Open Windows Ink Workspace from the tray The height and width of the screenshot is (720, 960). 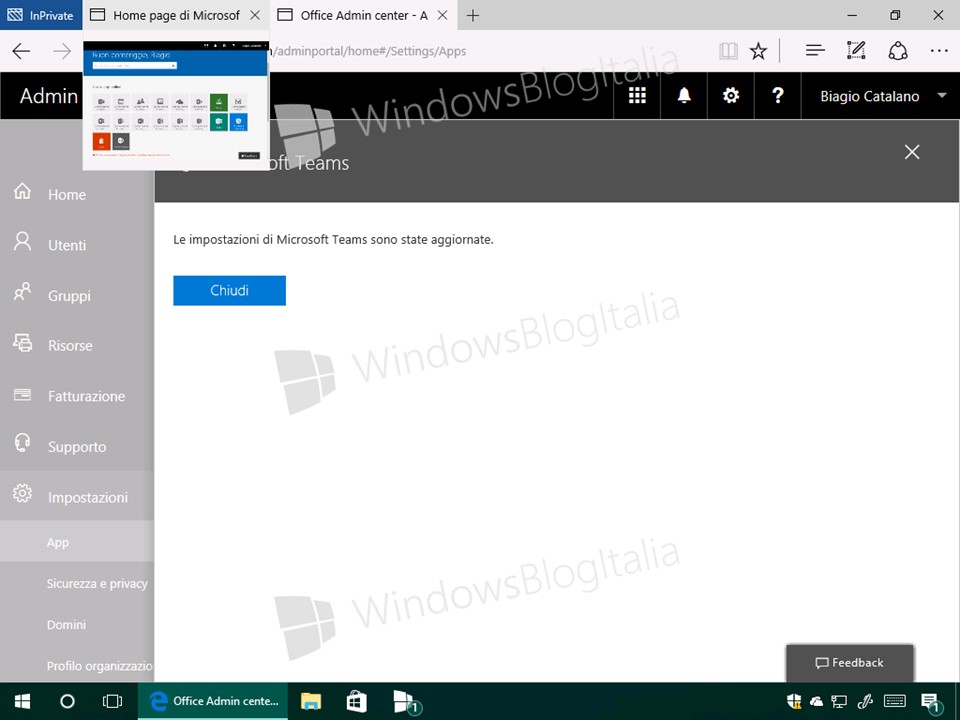[x=865, y=701]
